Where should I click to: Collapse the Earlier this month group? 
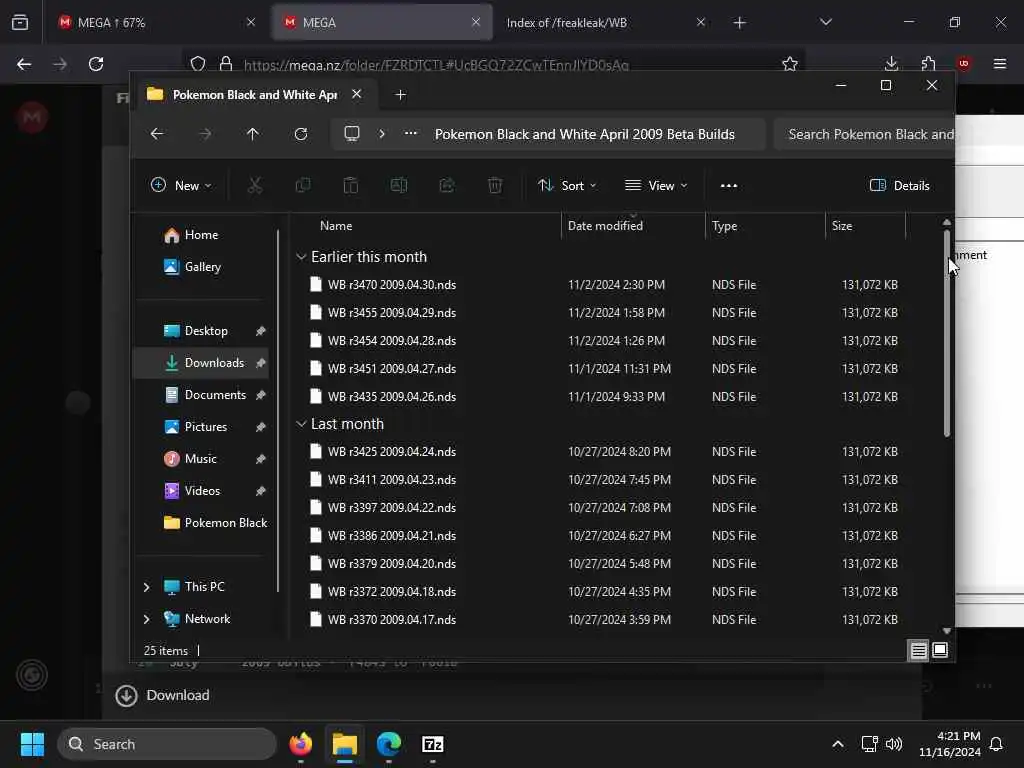click(x=301, y=257)
